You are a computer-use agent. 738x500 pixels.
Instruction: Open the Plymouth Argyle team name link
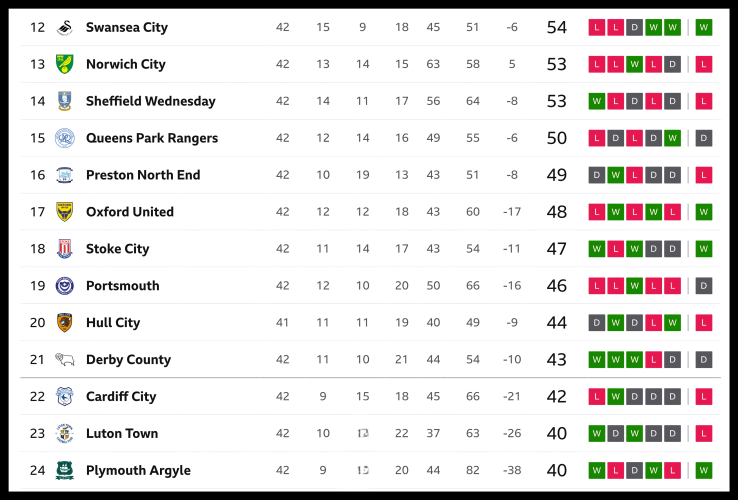tap(138, 471)
